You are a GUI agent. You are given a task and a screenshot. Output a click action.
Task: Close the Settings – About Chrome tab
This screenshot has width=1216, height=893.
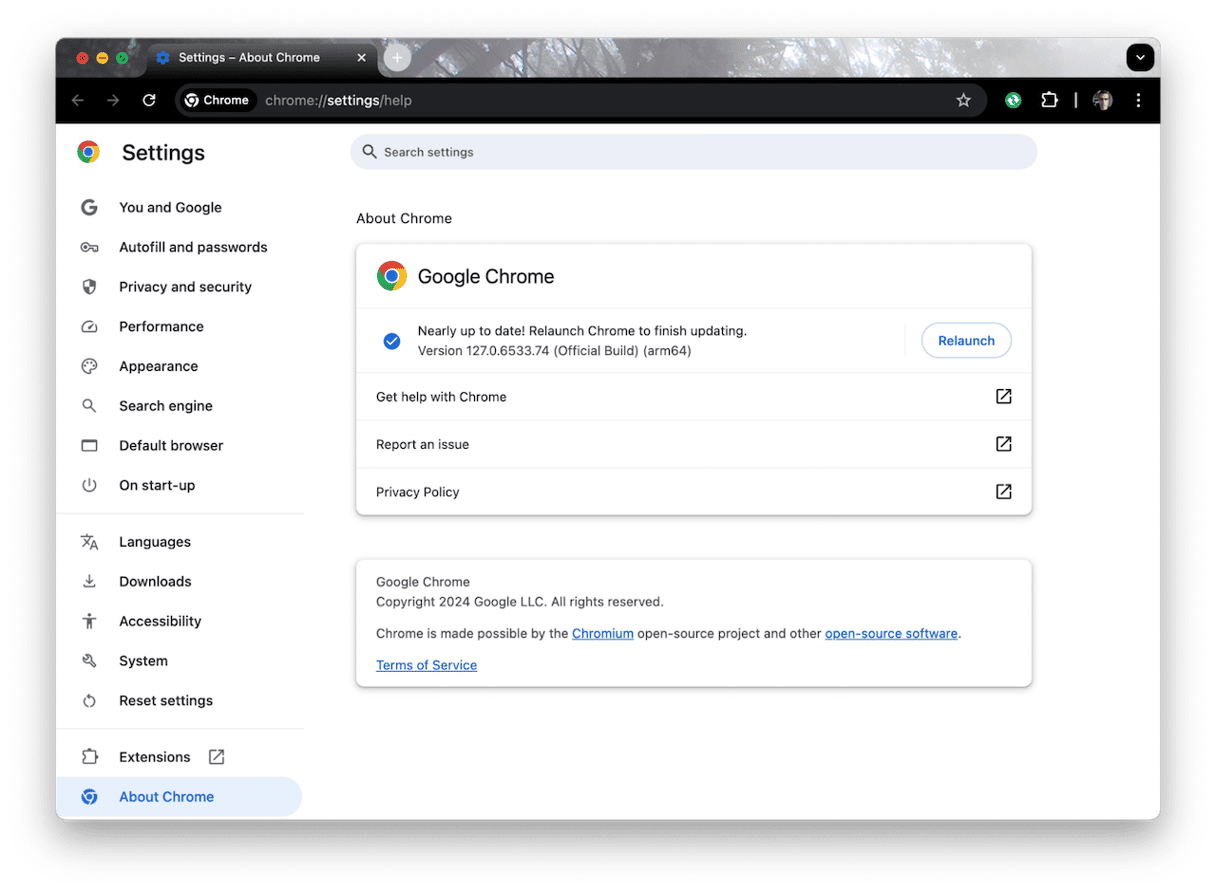362,58
